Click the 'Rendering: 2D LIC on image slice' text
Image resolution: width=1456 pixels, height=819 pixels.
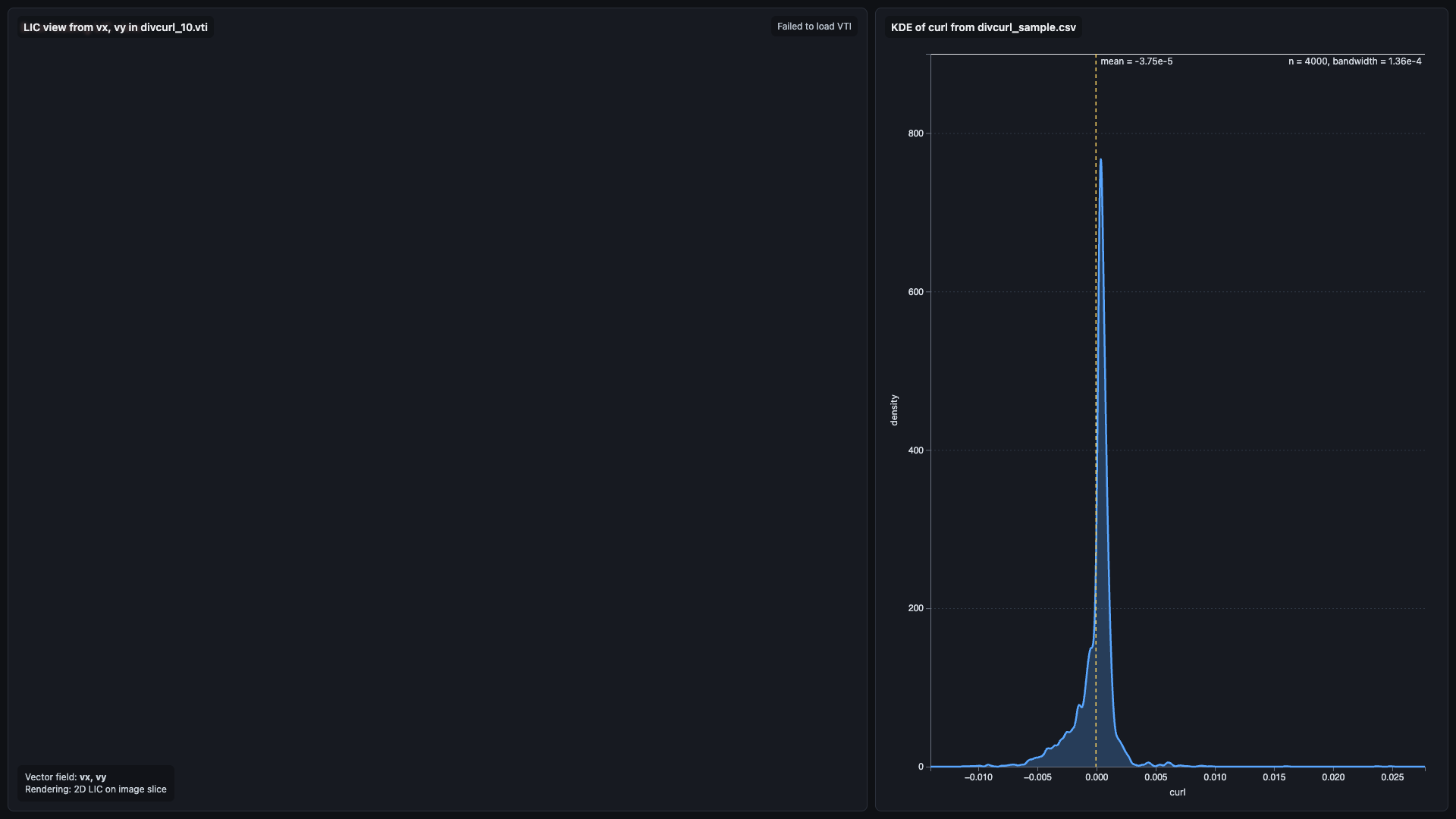point(96,789)
